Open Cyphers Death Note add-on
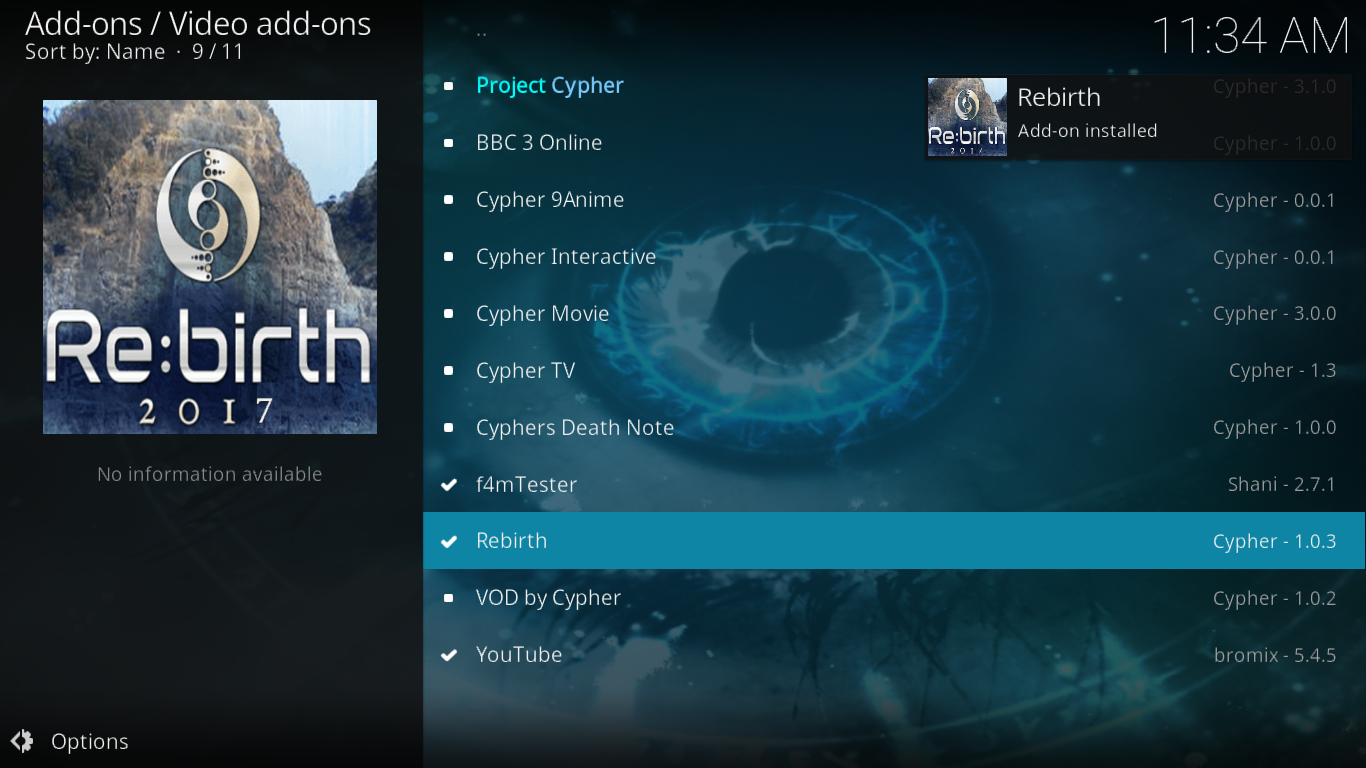This screenshot has width=1366, height=768. tap(894, 428)
